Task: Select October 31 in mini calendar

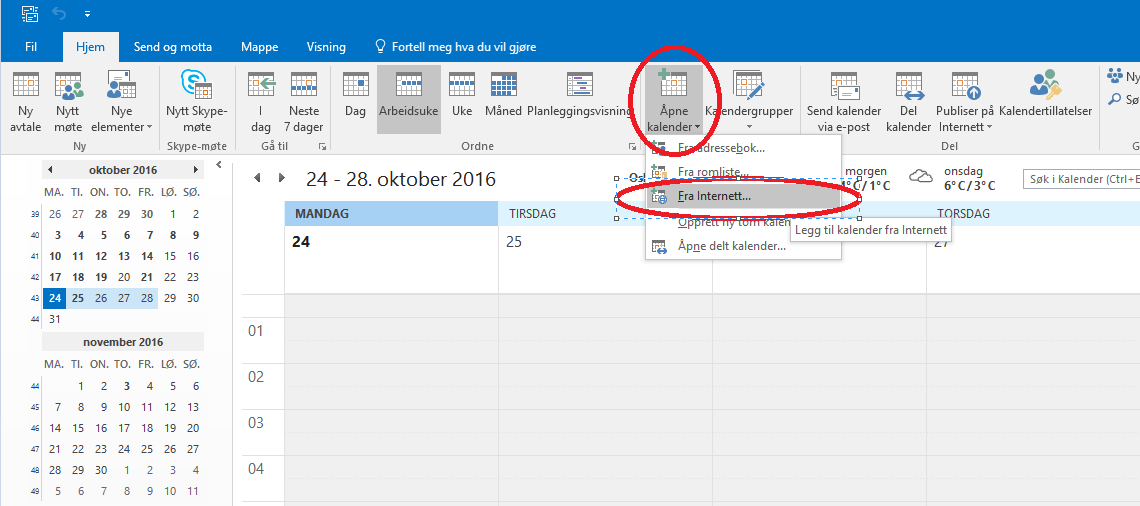Action: (55, 319)
